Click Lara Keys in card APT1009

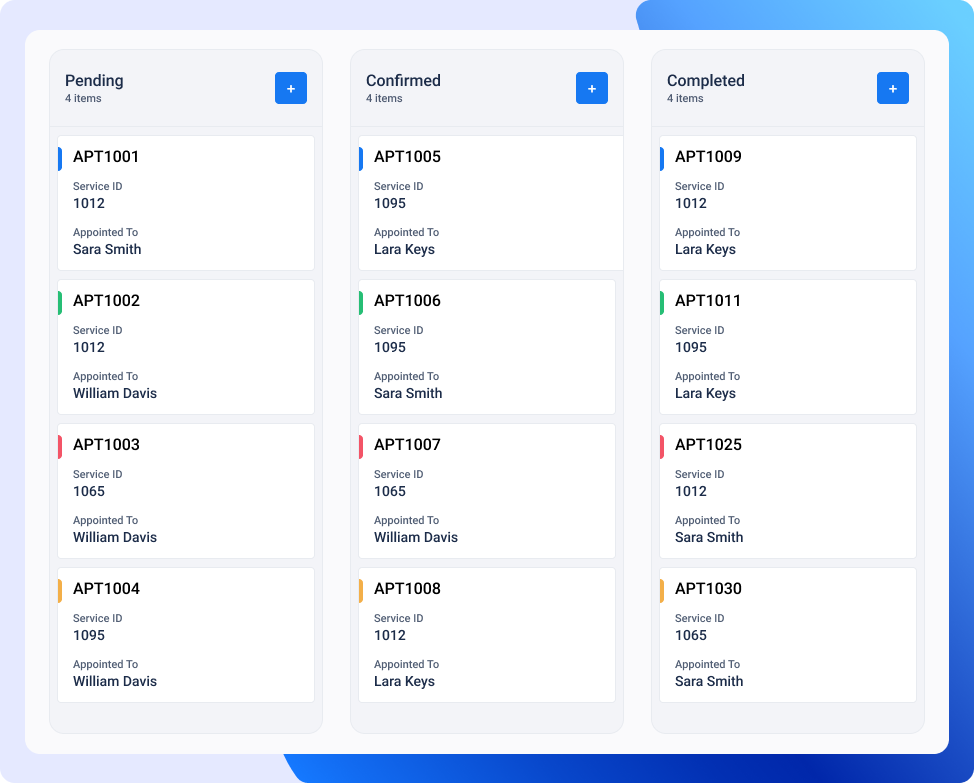tap(705, 250)
